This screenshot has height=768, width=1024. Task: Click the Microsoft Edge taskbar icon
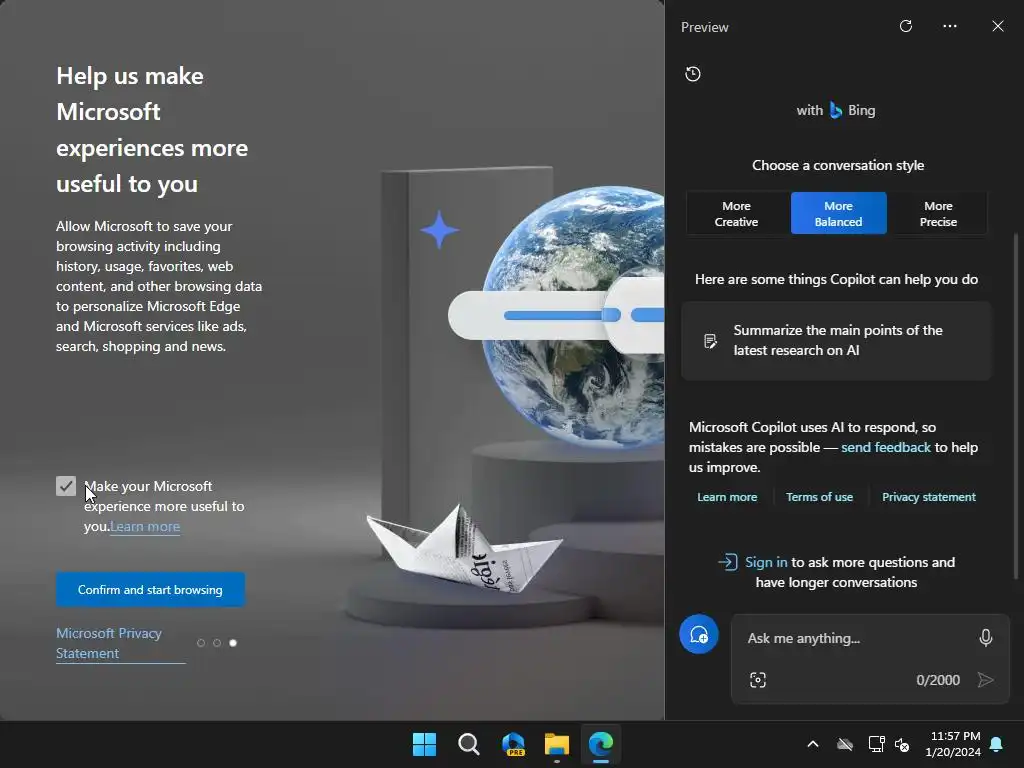[x=601, y=744]
